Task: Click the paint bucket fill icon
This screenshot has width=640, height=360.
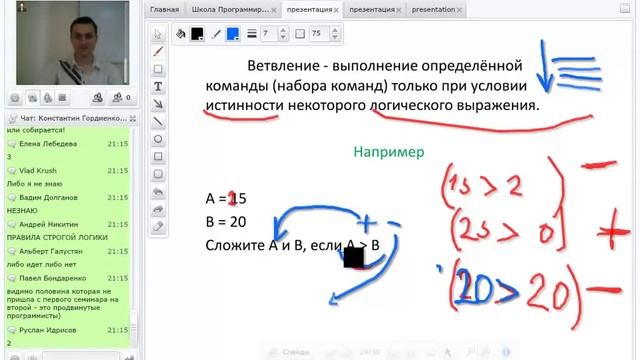Action: pyautogui.click(x=180, y=33)
